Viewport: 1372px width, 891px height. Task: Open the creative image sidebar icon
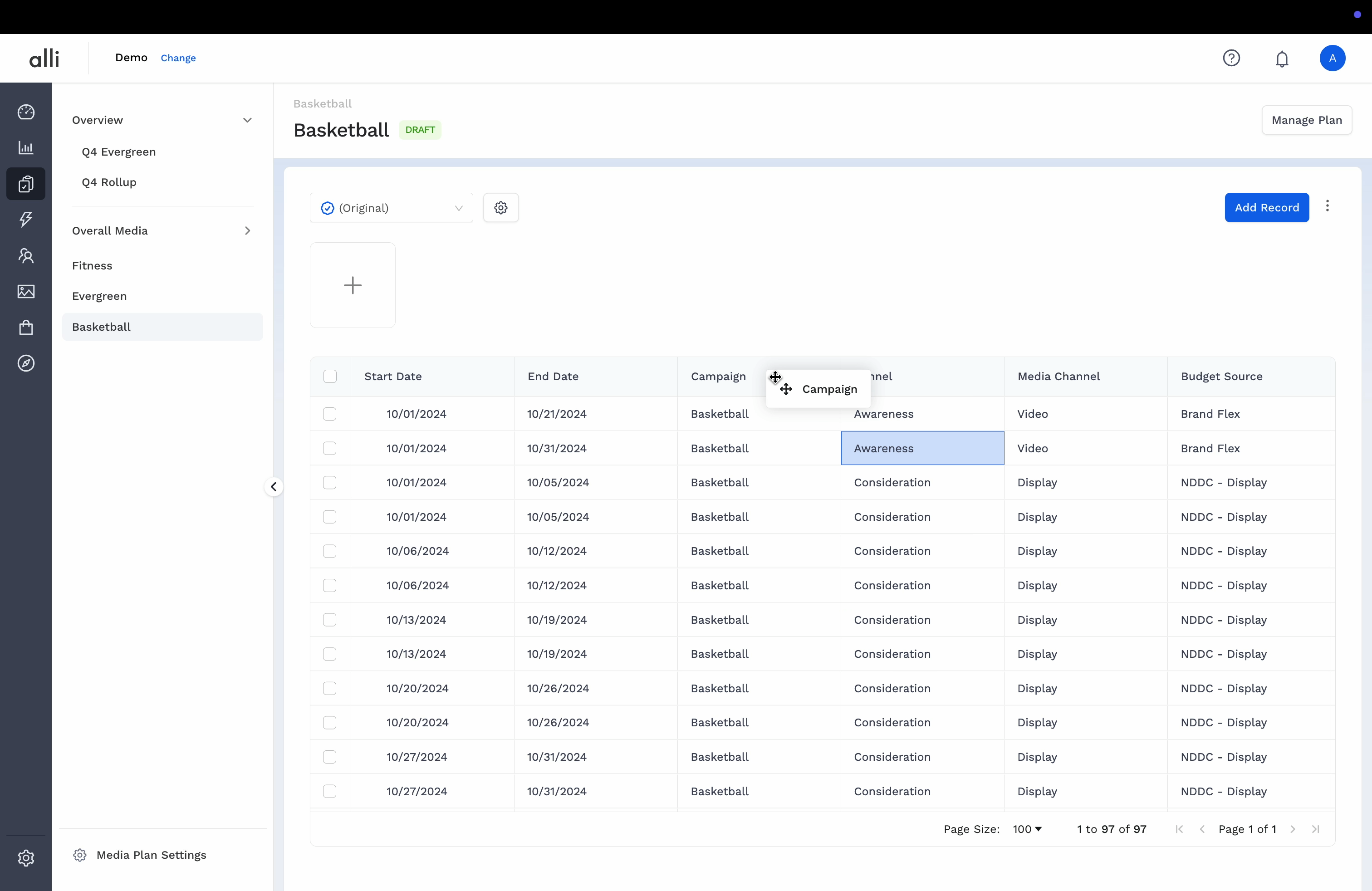pyautogui.click(x=26, y=292)
